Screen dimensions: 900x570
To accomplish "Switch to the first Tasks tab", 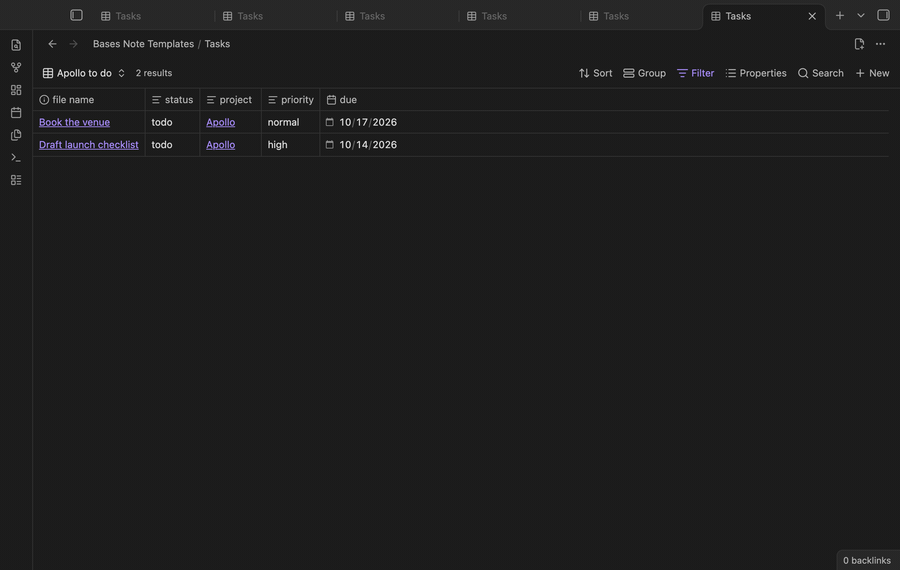I will point(152,16).
